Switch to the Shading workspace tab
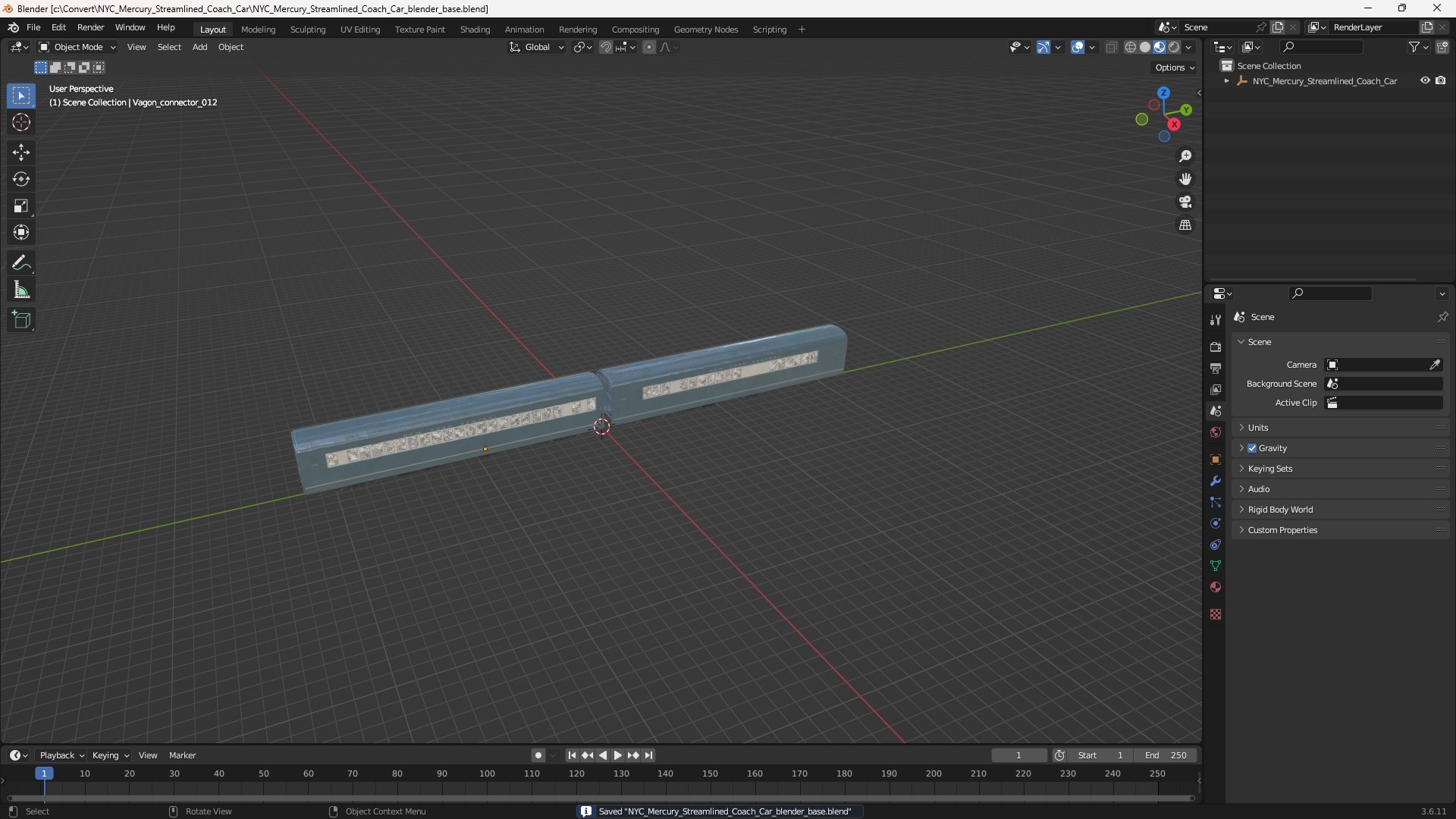 (475, 30)
